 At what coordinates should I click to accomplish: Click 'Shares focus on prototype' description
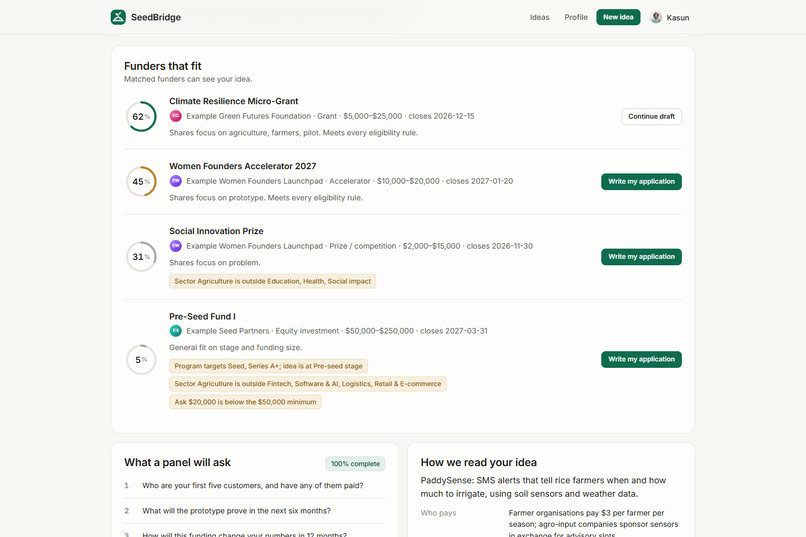[x=266, y=198]
